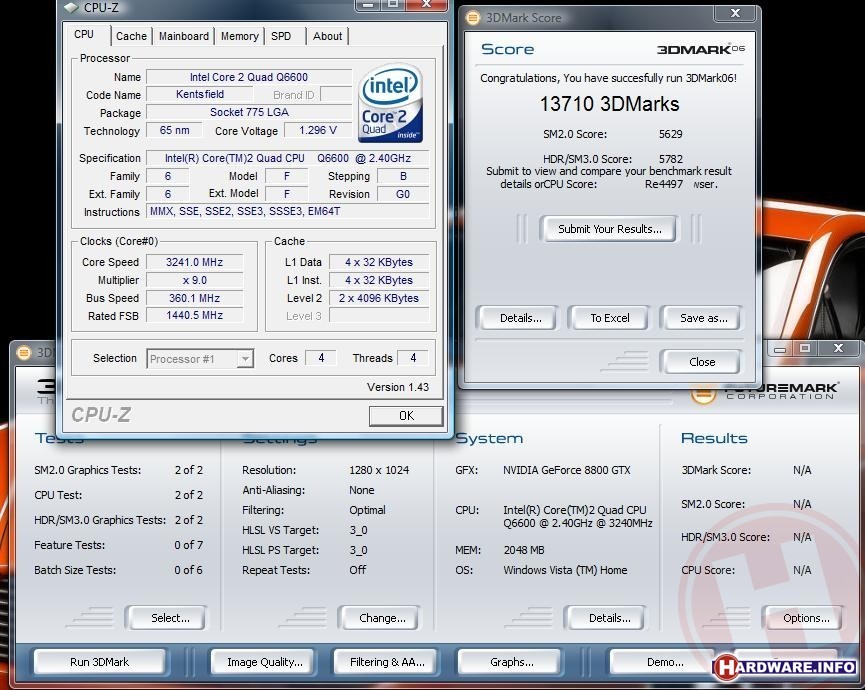Click the Cores count field
865x690 pixels.
tap(320, 358)
